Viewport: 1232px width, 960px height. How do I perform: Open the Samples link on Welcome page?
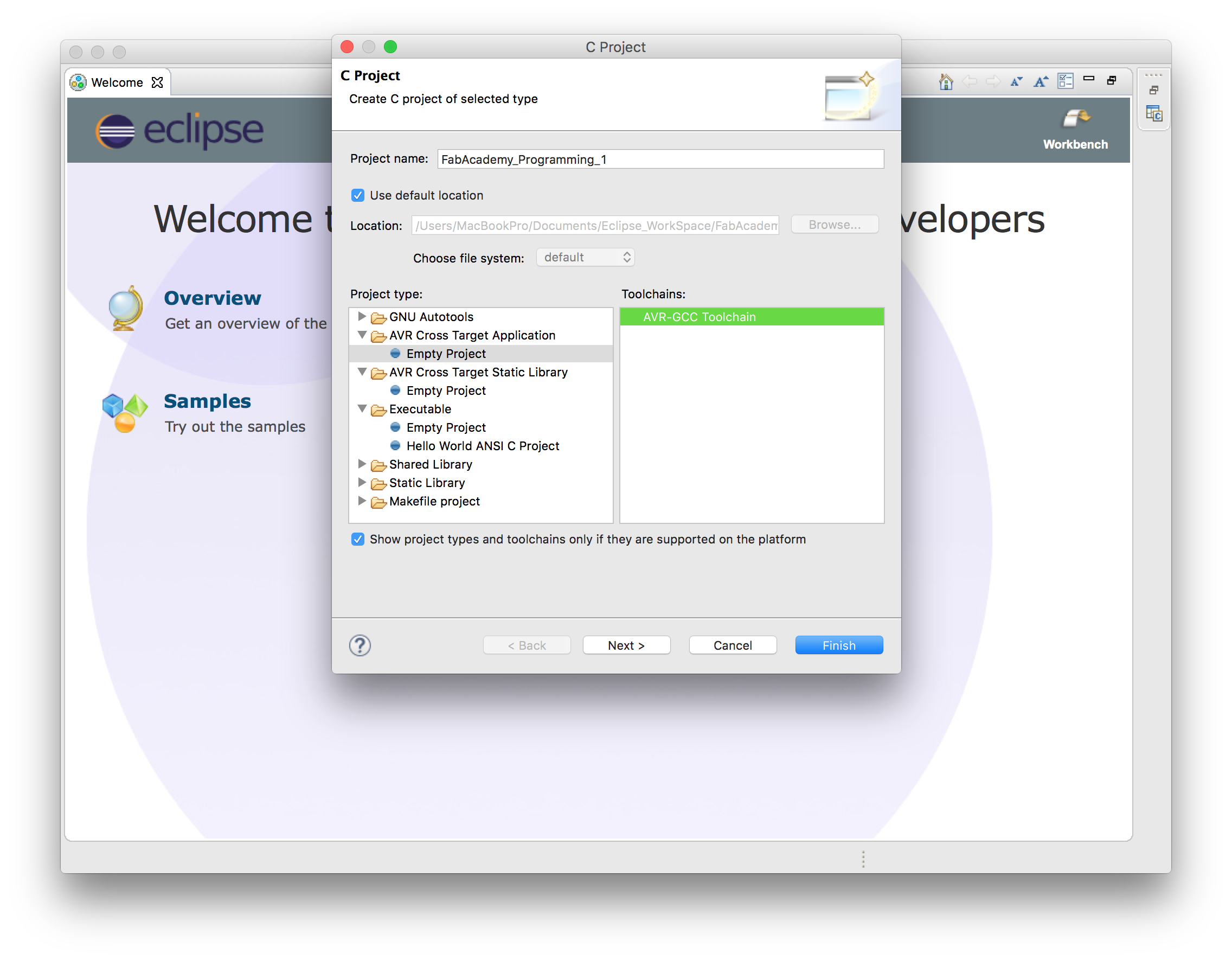(x=207, y=401)
